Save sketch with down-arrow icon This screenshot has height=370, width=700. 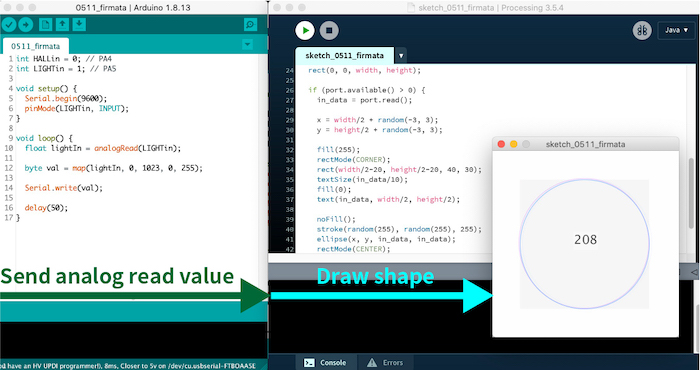coord(79,24)
